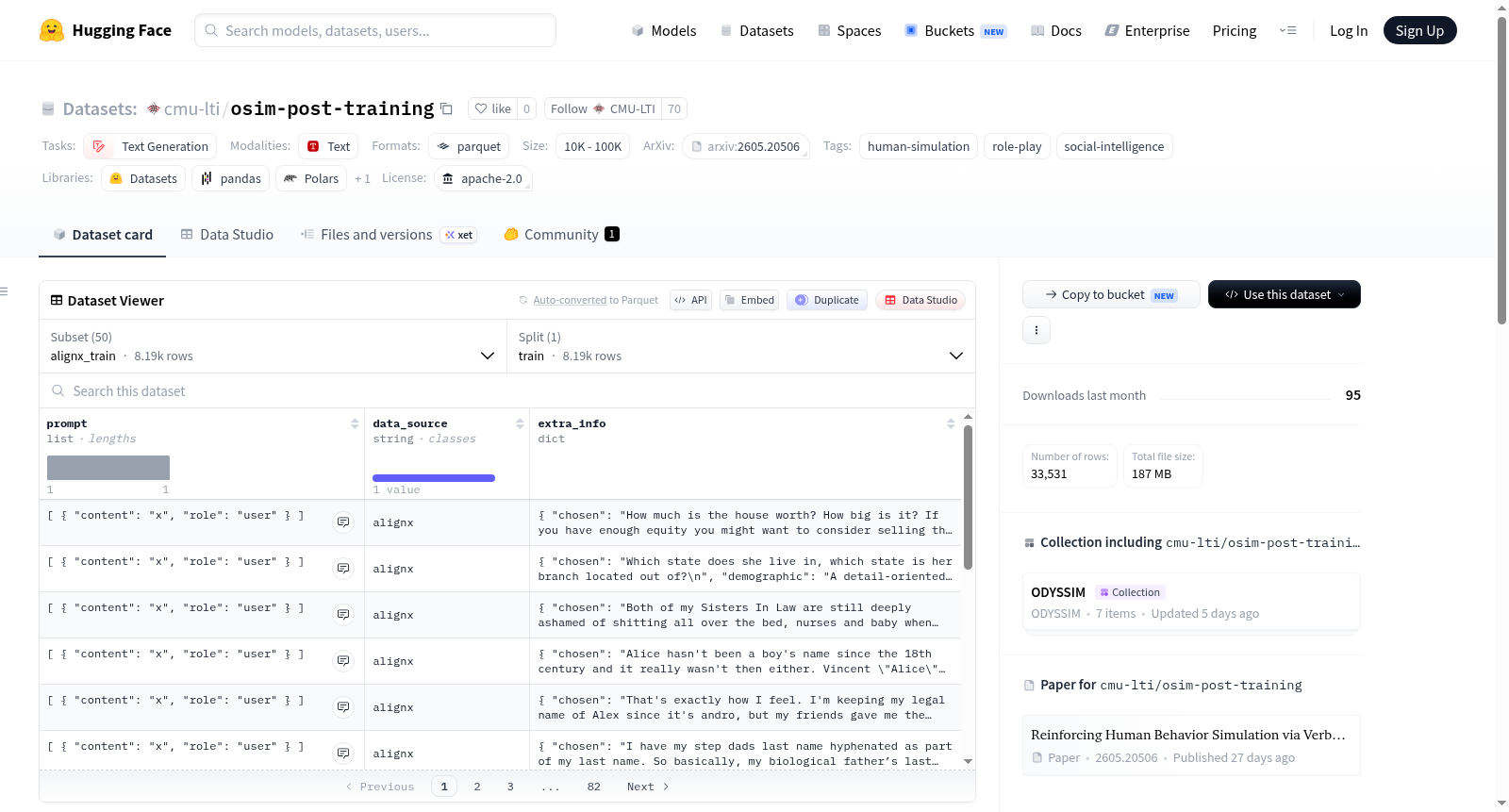Like the osim-post-training dataset
The image size is (1509, 812).
(492, 109)
